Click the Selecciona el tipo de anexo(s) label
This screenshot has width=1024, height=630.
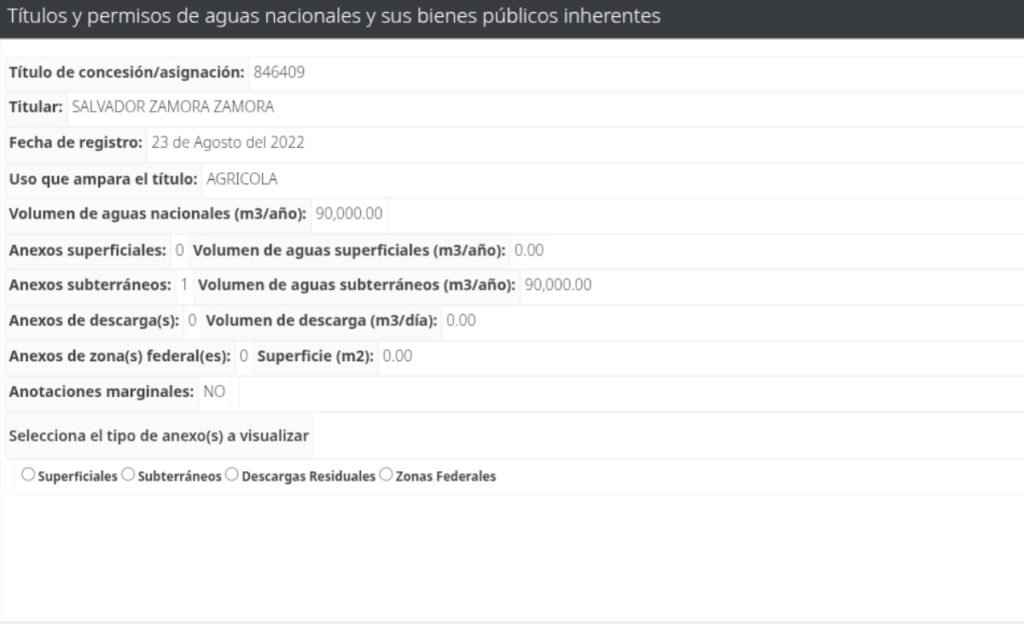159,435
